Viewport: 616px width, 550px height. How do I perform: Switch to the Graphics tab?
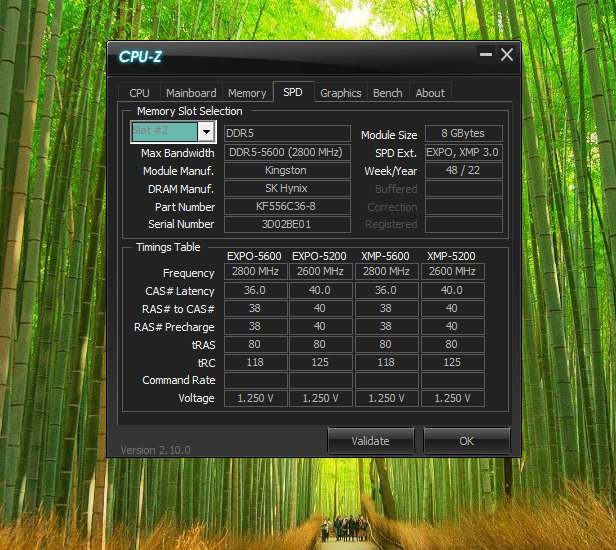pos(340,93)
